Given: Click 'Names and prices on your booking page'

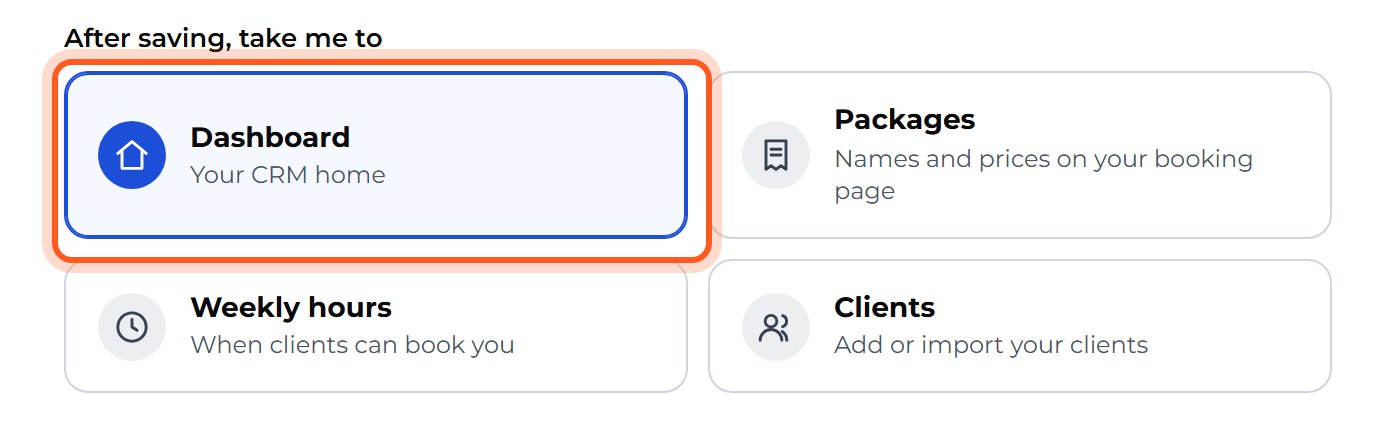Looking at the screenshot, I should [1043, 174].
